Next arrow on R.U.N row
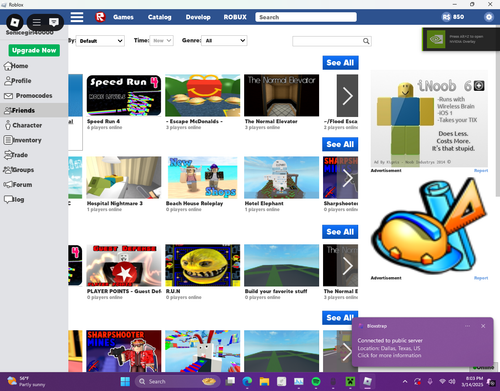The width and height of the screenshot is (500, 391). point(347,266)
